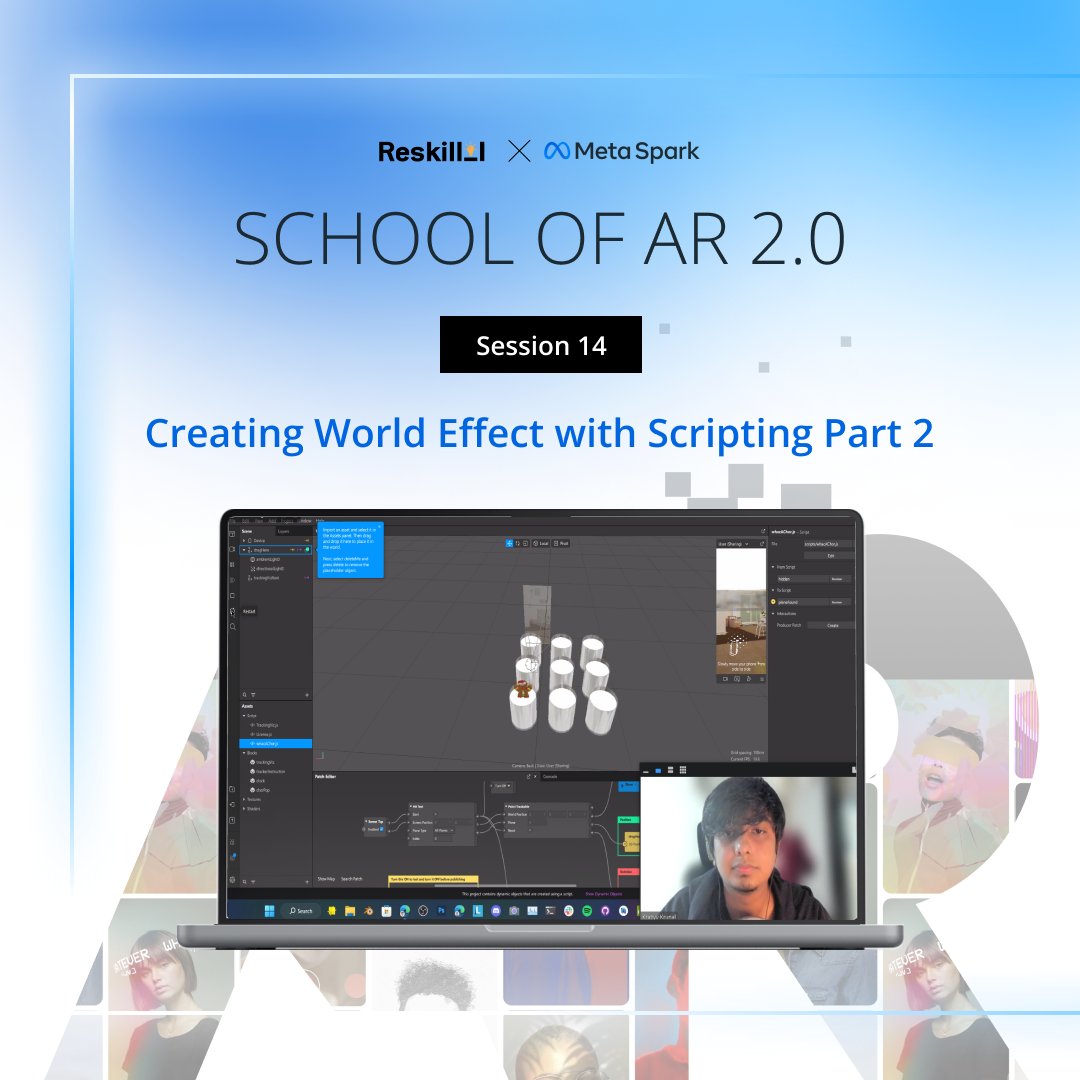The height and width of the screenshot is (1080, 1080).
Task: Collapse the Scripts folder in Assets
Action: coord(244,716)
